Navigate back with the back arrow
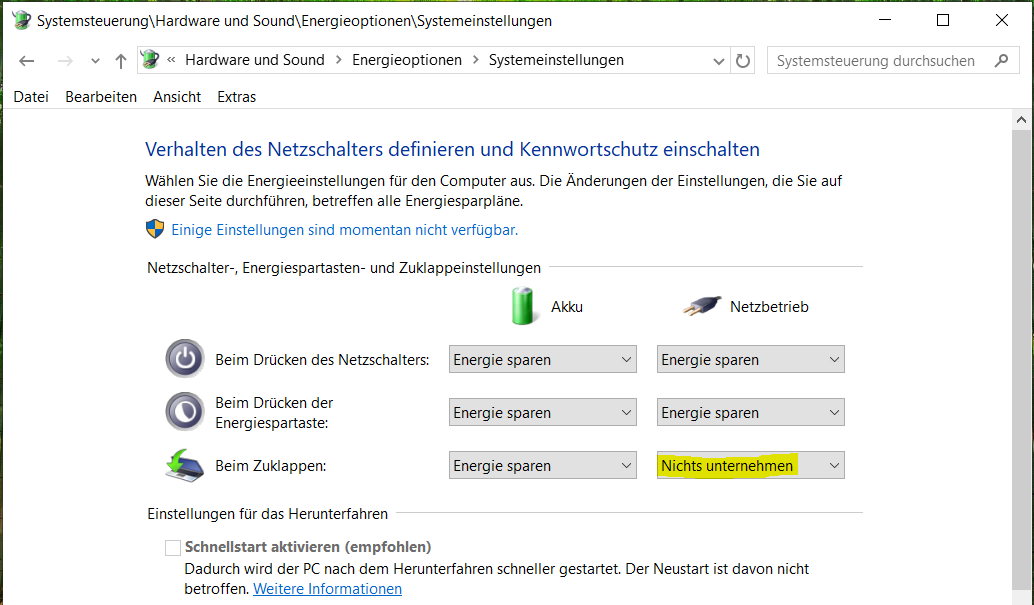 point(27,60)
